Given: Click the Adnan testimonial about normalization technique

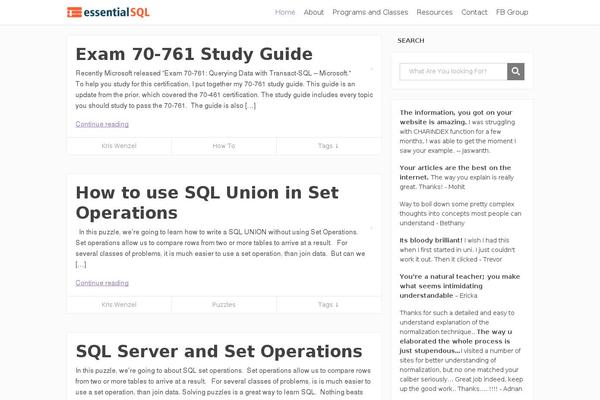Looking at the screenshot, I should (461, 351).
